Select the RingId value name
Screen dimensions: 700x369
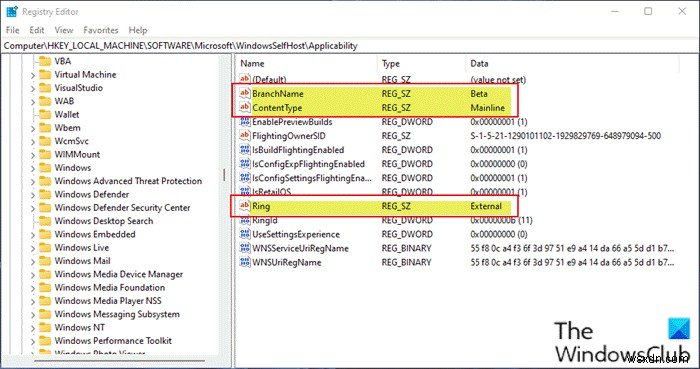click(265, 220)
